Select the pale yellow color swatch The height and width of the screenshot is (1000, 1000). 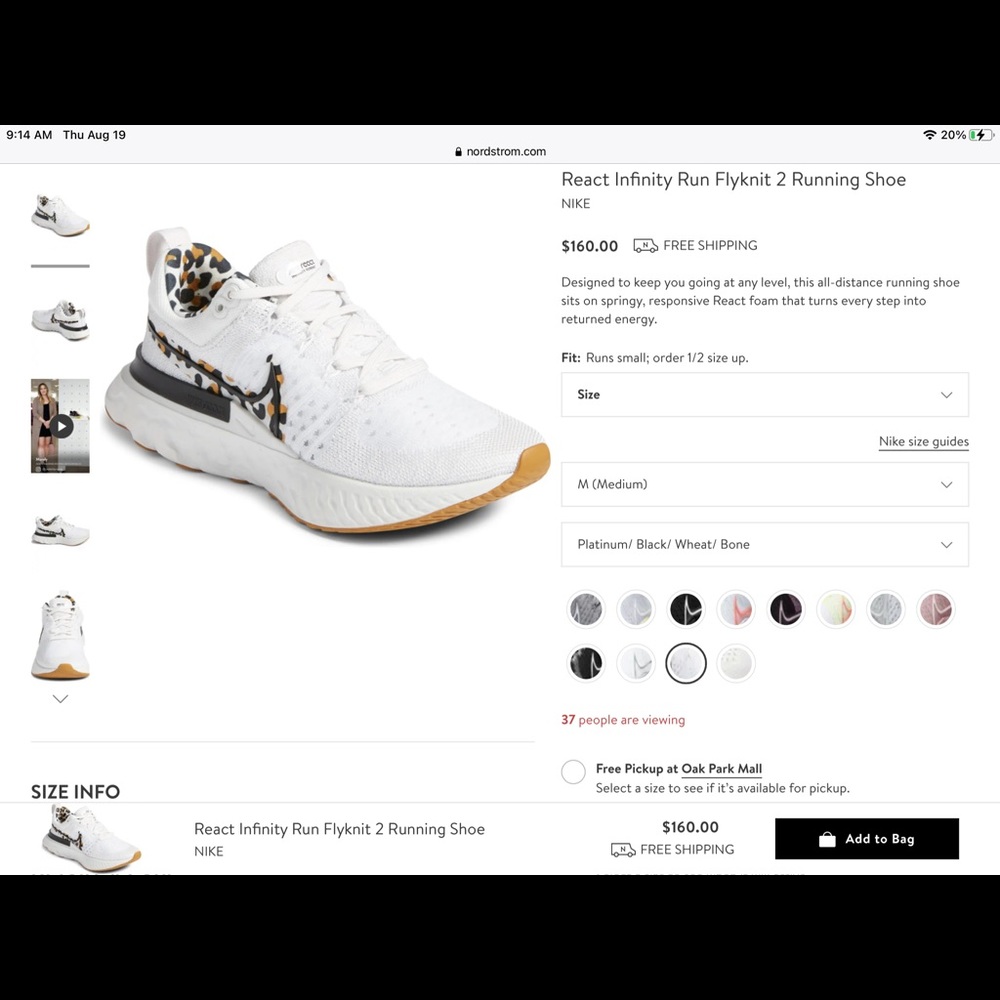pyautogui.click(x=836, y=609)
